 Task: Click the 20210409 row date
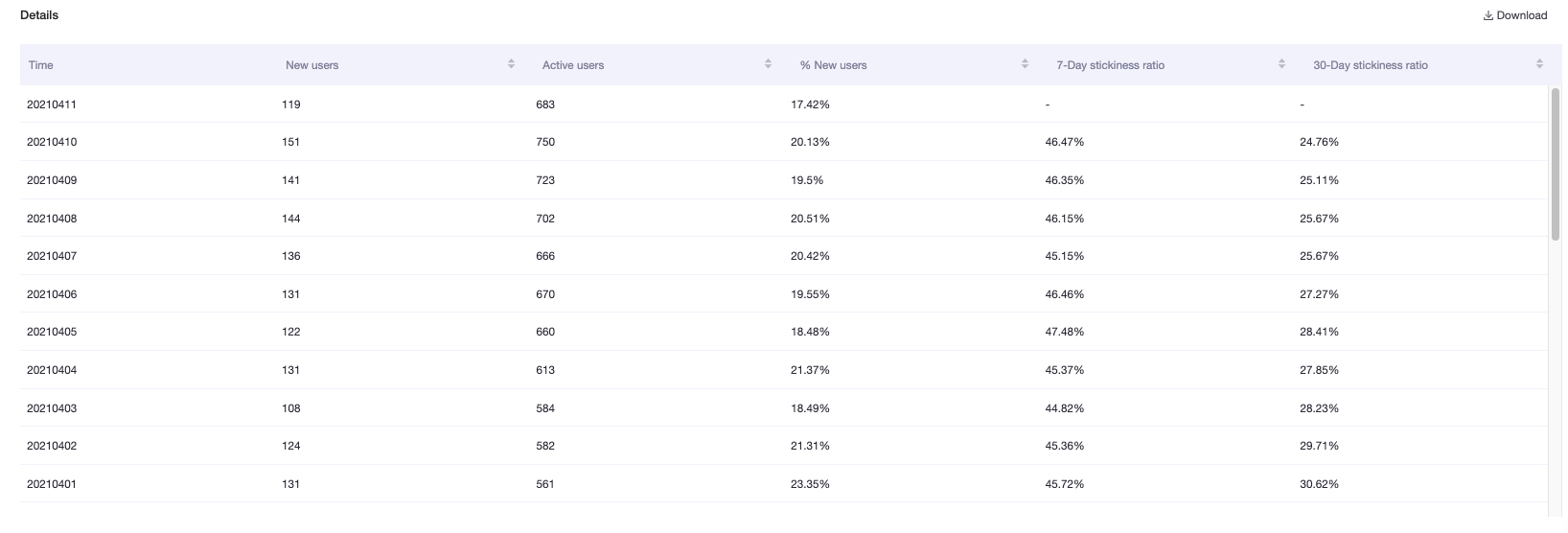point(52,180)
